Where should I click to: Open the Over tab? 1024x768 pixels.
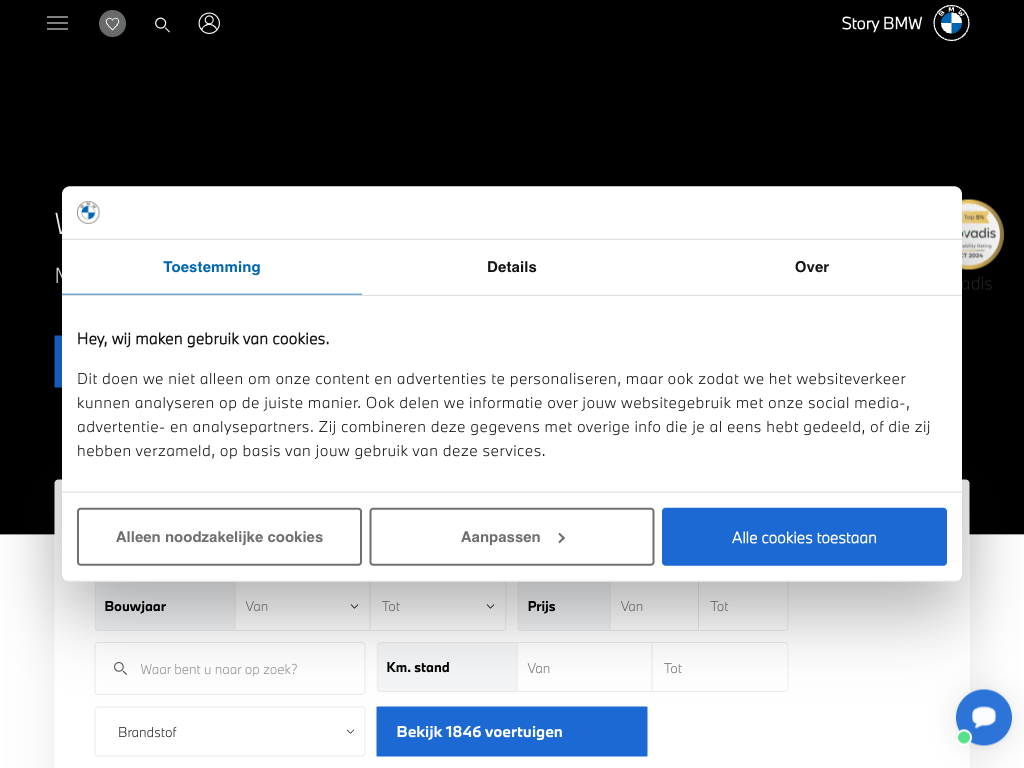[811, 267]
